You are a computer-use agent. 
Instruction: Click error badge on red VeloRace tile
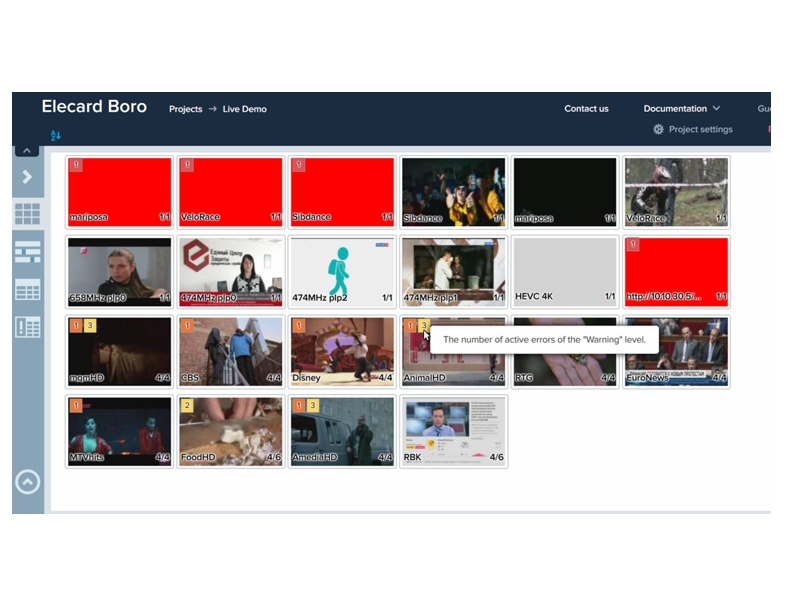click(187, 165)
